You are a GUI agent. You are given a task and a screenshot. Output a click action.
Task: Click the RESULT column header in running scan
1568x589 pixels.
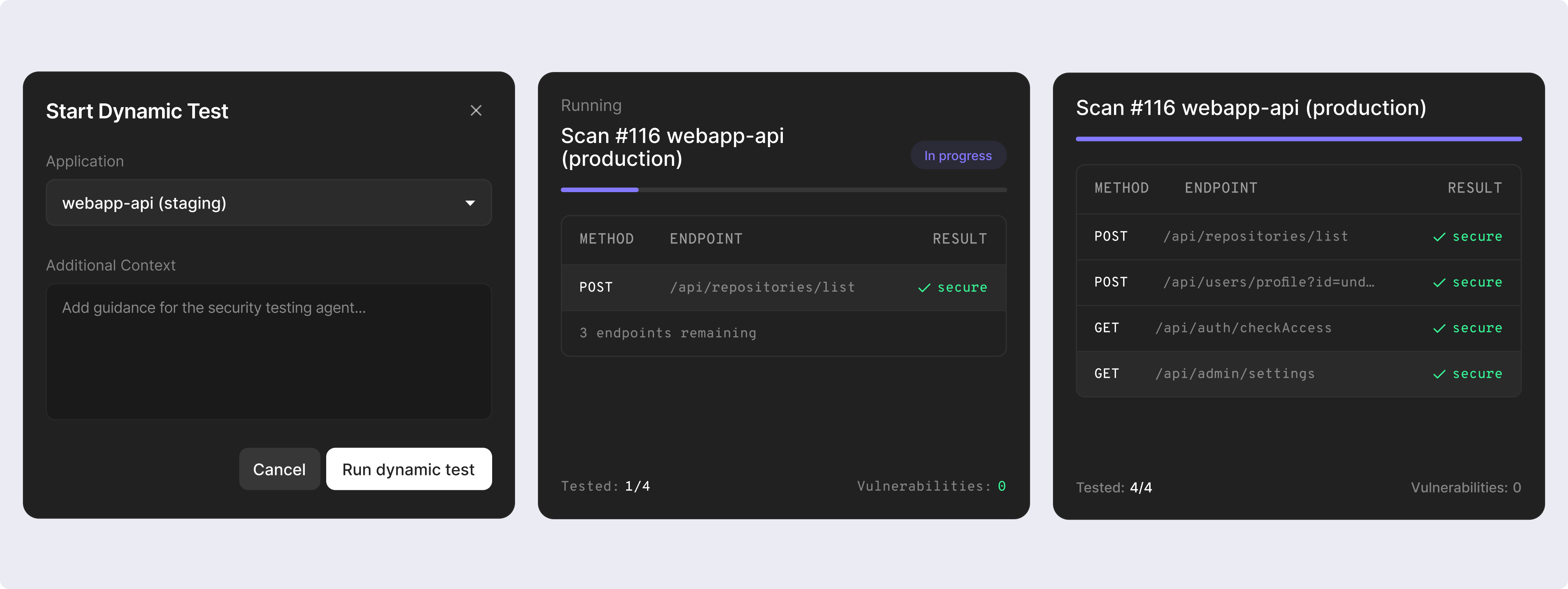coord(960,239)
